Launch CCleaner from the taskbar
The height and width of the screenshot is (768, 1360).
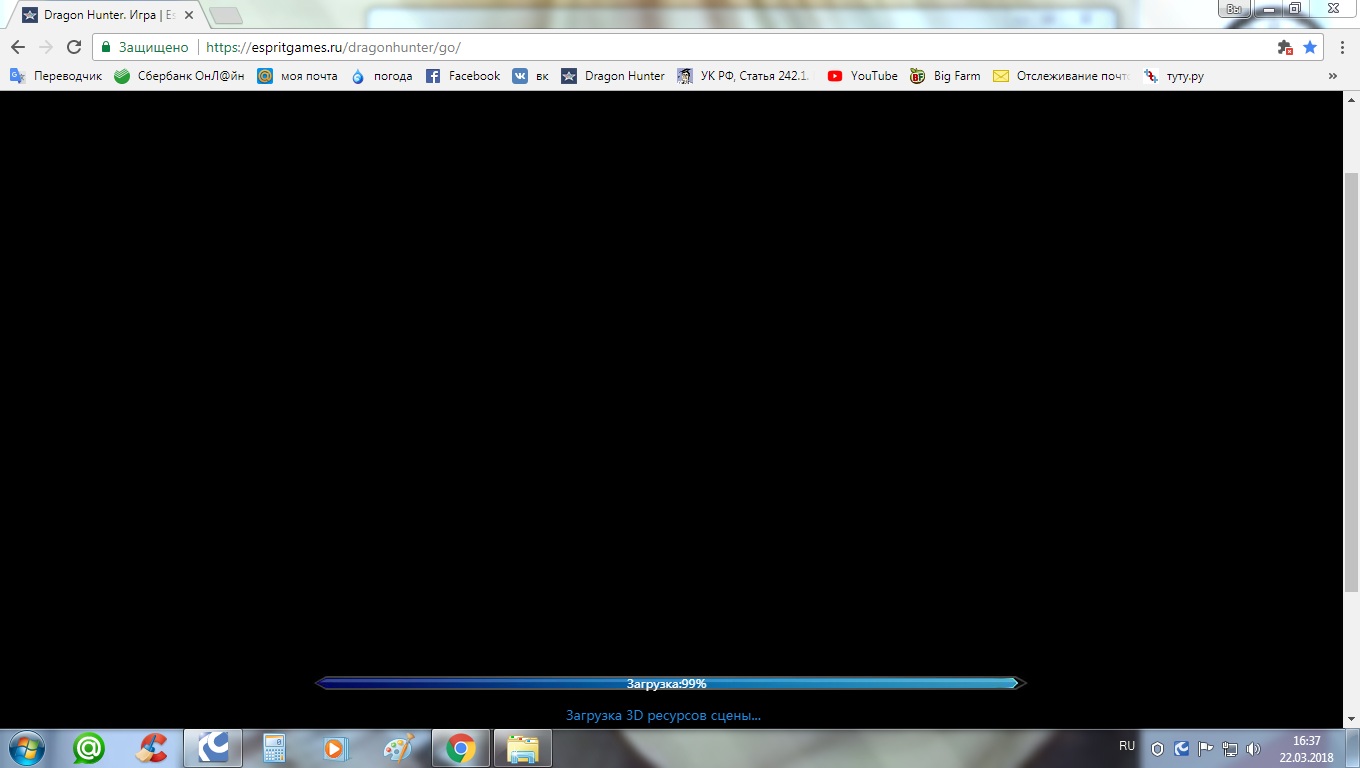152,747
